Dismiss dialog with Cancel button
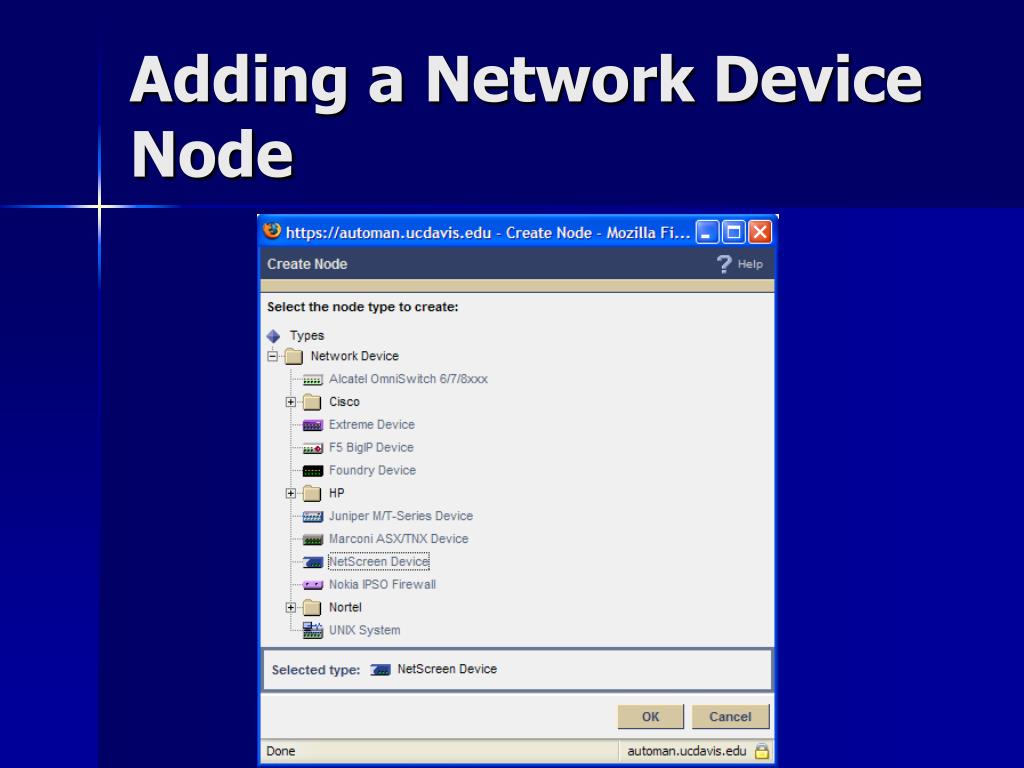 click(x=730, y=716)
